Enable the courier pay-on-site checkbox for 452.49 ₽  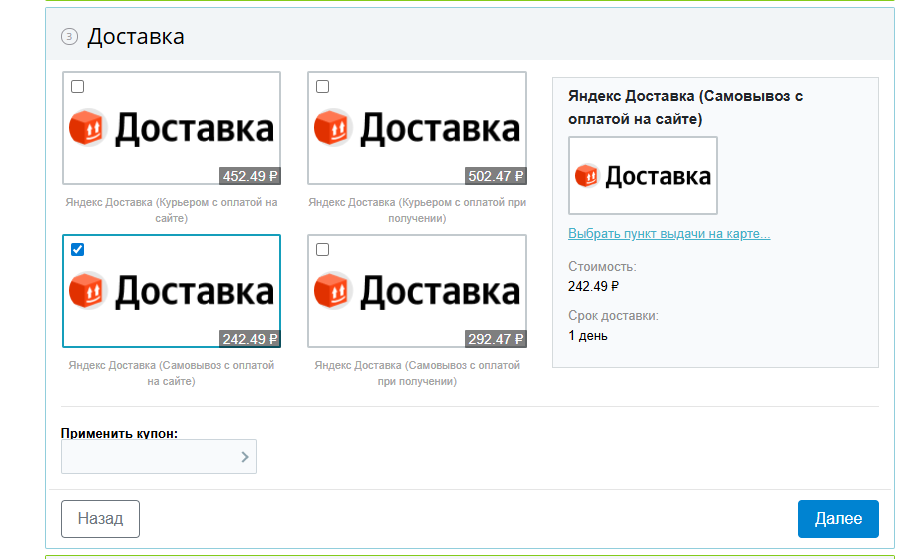pyautogui.click(x=78, y=87)
